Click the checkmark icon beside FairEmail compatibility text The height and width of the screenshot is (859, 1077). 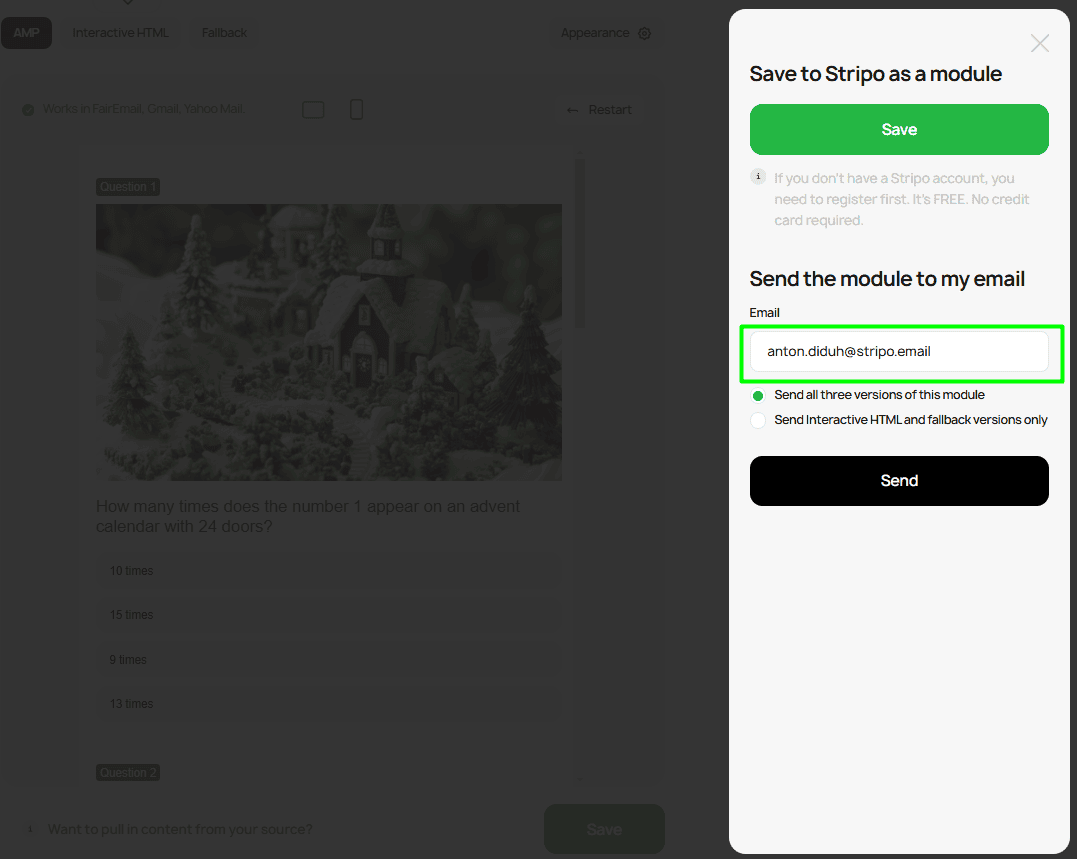tap(27, 109)
